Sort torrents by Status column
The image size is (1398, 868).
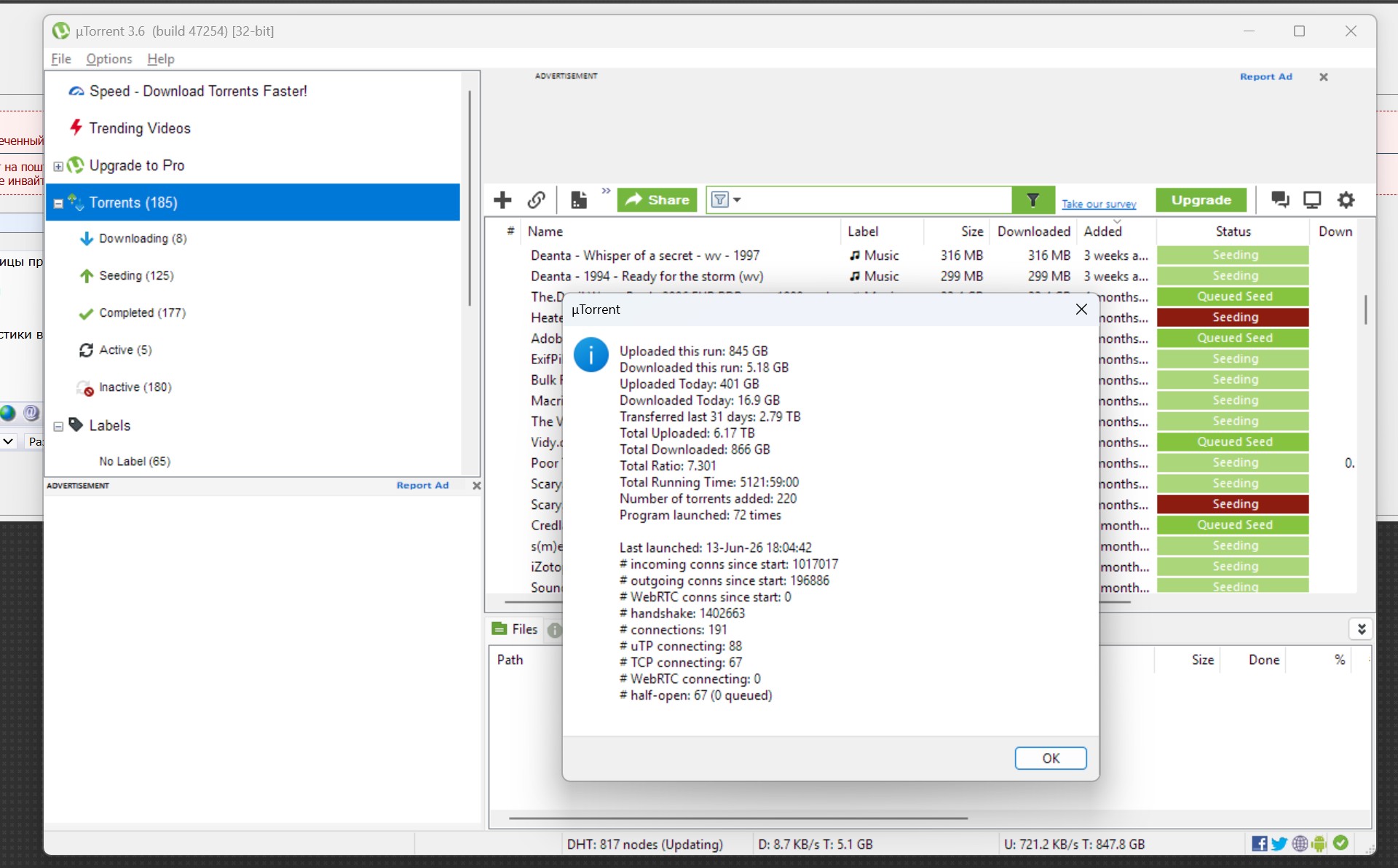1233,232
